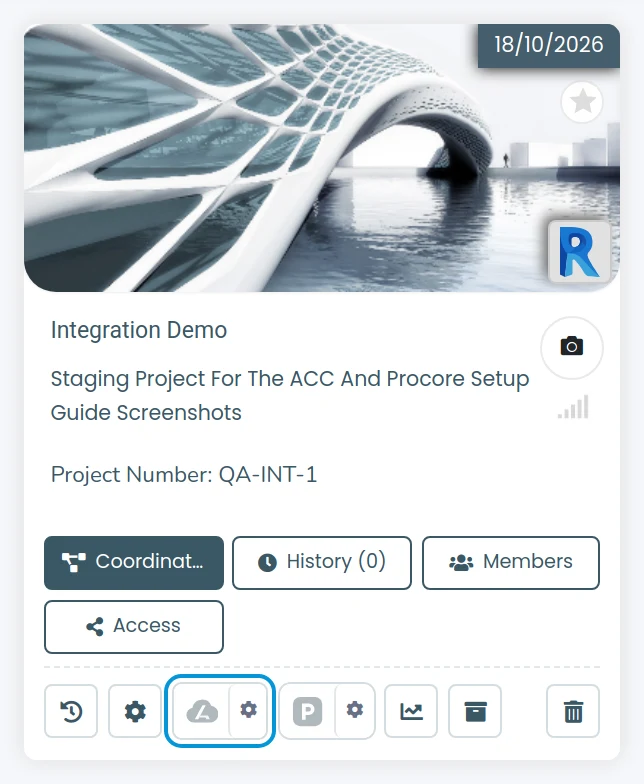644x784 pixels.
Task: Click the Staging Project description text
Action: click(290, 396)
